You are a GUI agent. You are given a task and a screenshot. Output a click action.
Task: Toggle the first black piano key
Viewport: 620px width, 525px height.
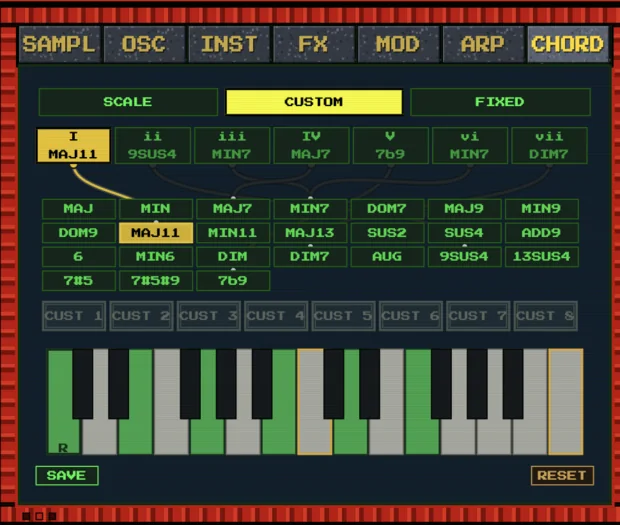point(83,383)
